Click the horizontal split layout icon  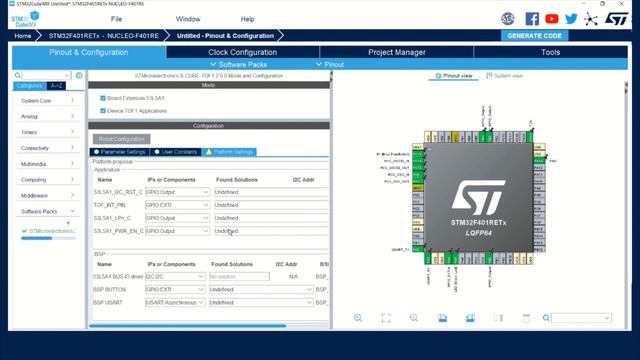tap(526, 318)
